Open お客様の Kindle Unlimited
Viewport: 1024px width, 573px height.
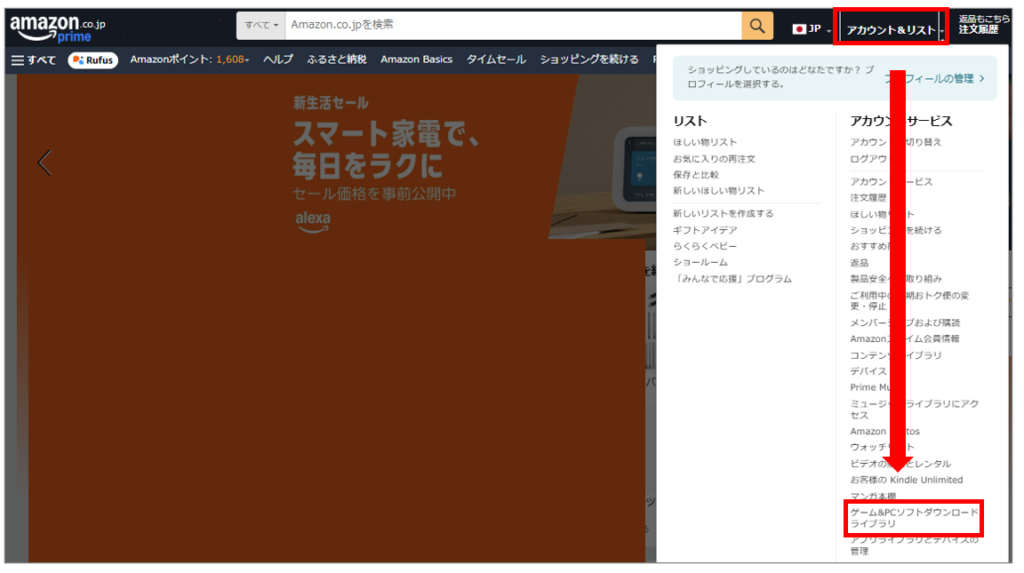click(x=906, y=480)
